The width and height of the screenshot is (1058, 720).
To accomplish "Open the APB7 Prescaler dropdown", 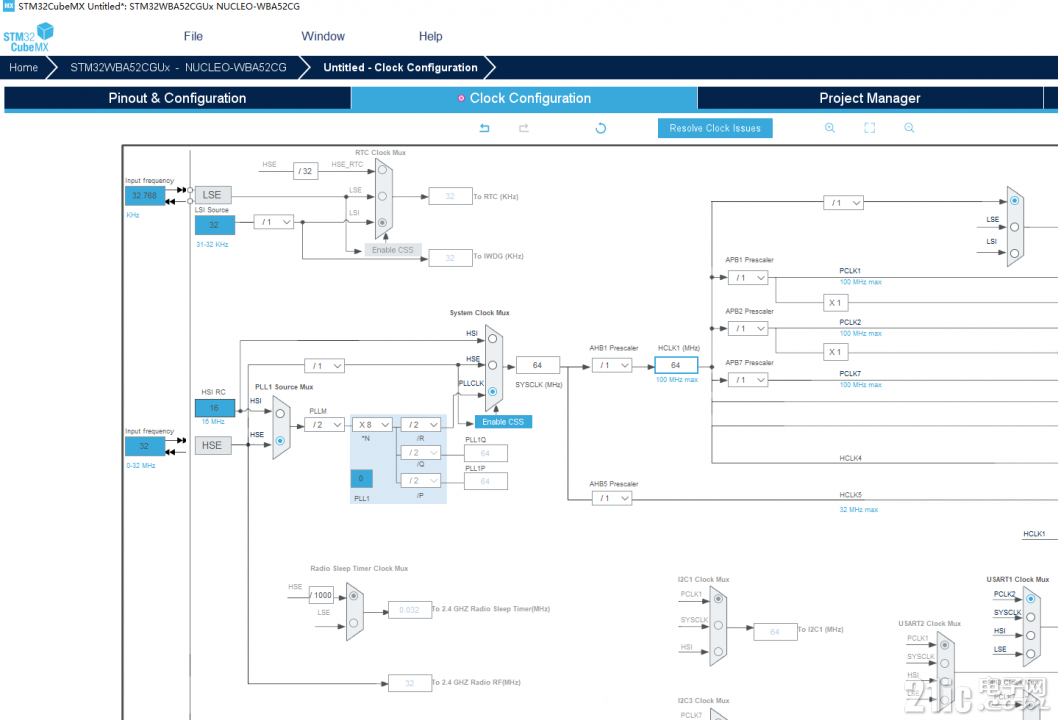I will [748, 380].
